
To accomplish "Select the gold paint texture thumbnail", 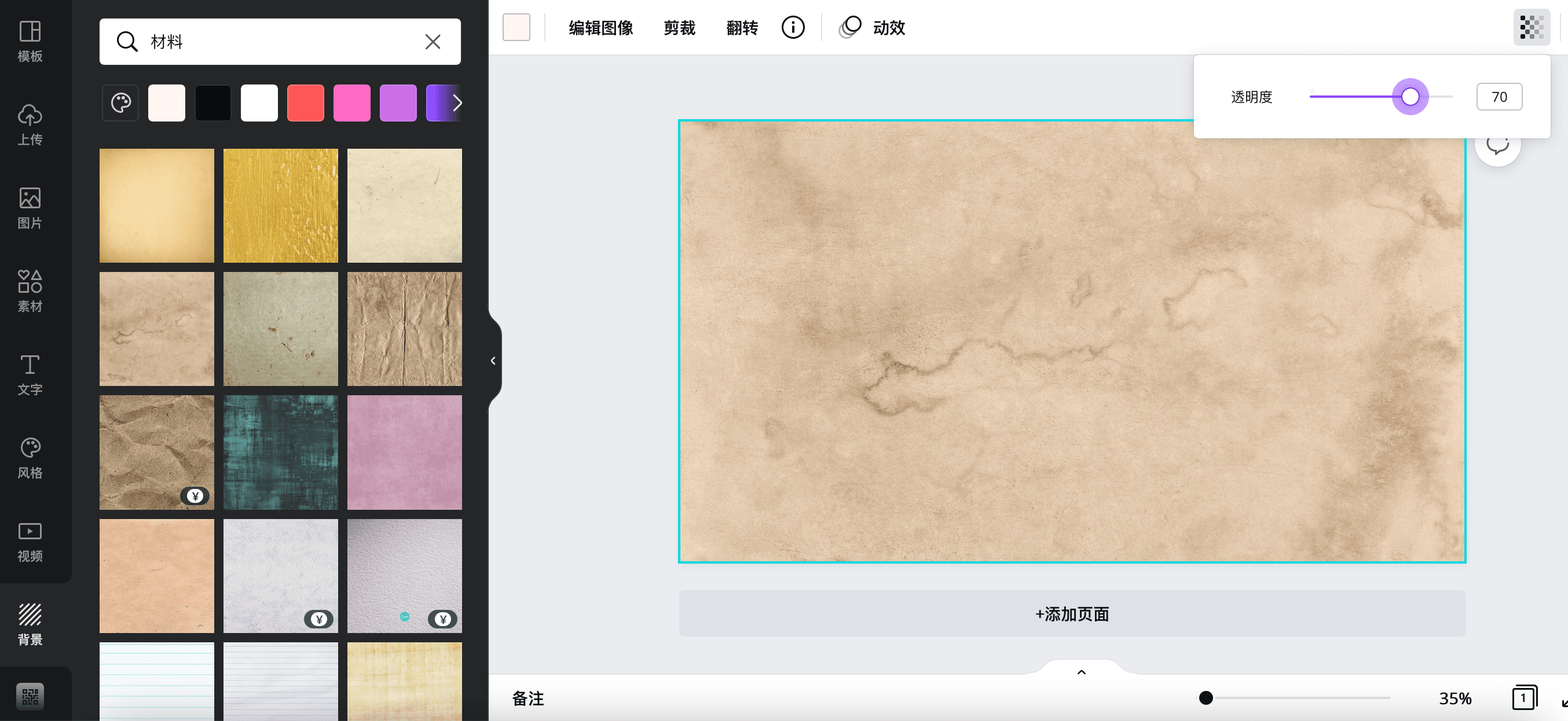I will coord(281,205).
